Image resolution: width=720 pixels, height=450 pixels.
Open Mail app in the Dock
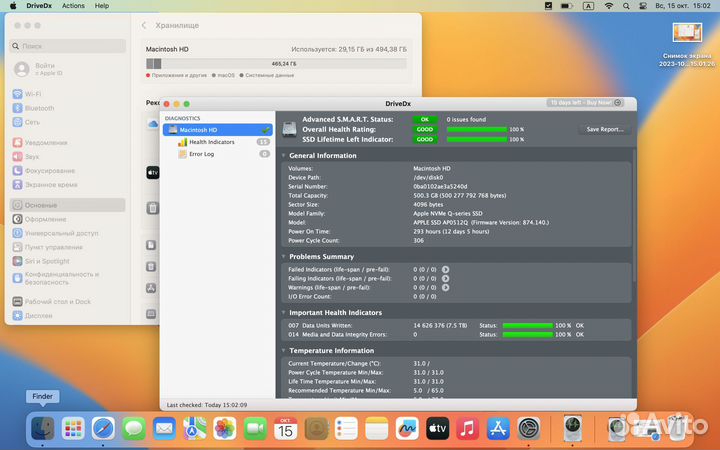[164, 429]
